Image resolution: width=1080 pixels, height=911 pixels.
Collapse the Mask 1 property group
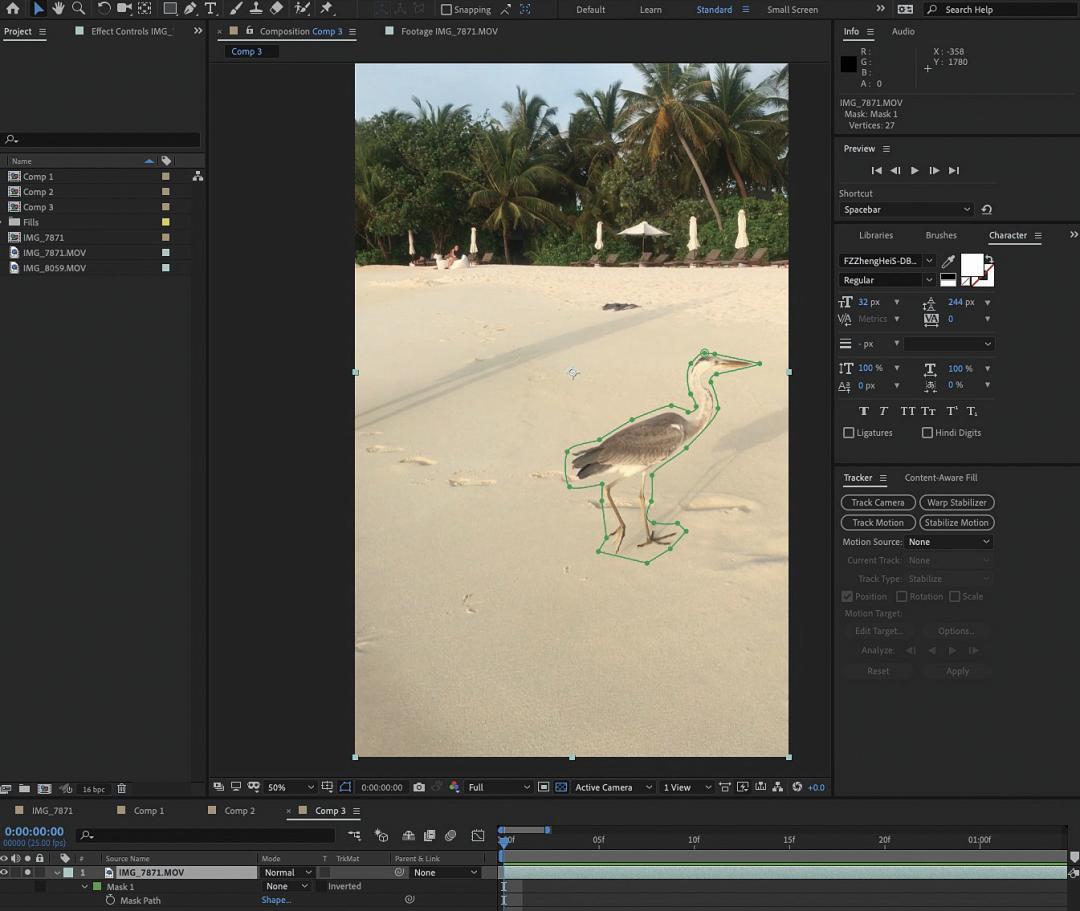pyautogui.click(x=85, y=886)
